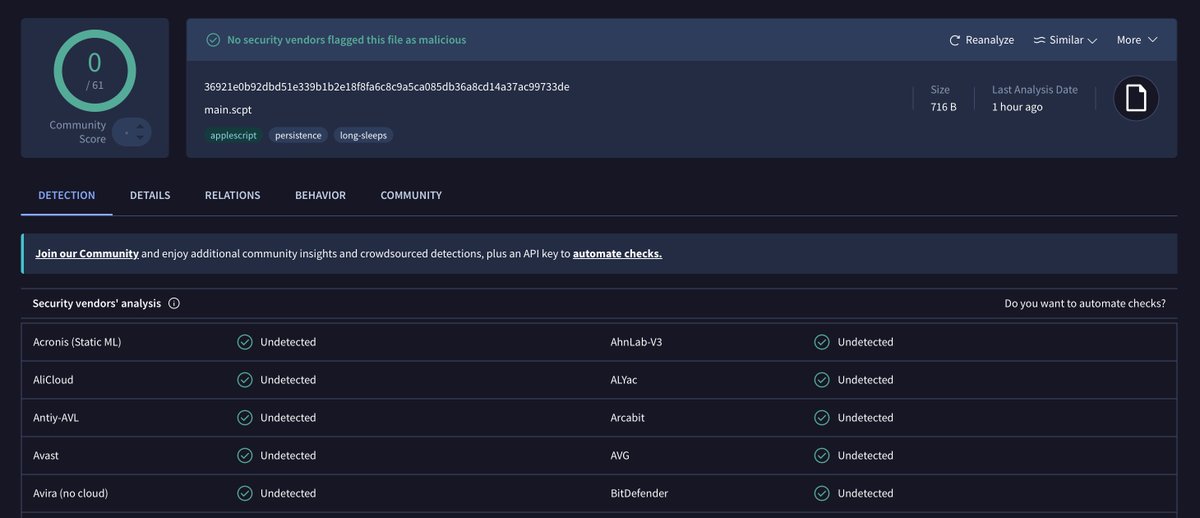This screenshot has height=518, width=1200.
Task: Open the RELATIONS tab
Action: [232, 195]
